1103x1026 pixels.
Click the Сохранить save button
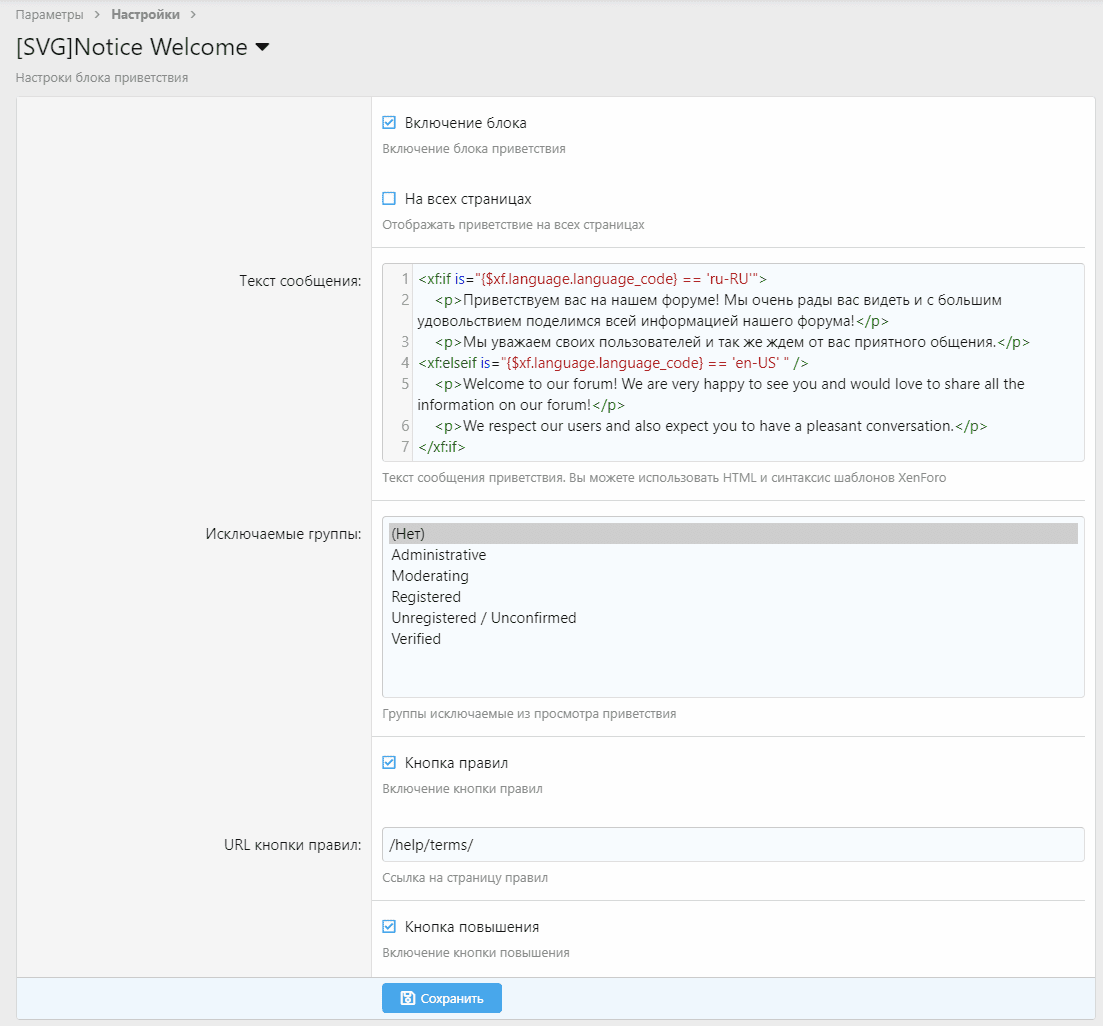(441, 998)
